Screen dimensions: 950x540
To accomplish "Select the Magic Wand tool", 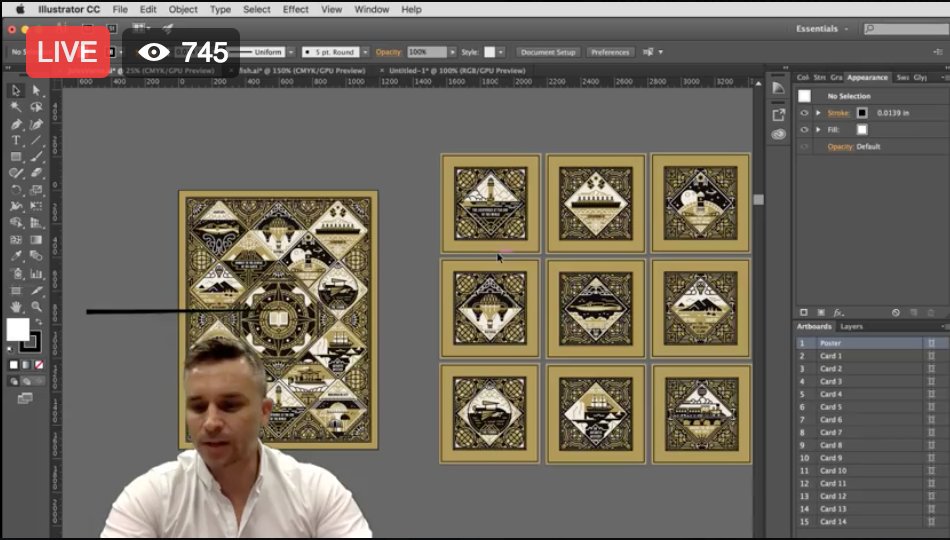I will (16, 107).
